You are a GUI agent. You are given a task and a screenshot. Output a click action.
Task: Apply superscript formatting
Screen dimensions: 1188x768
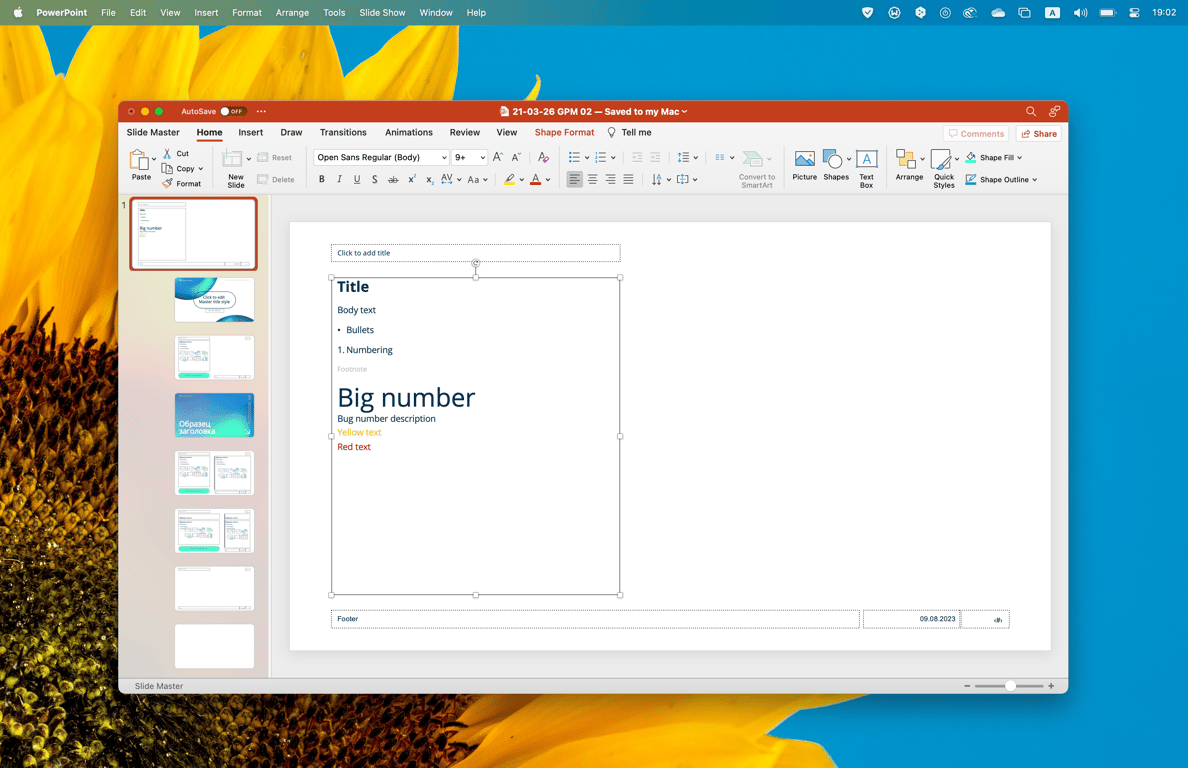pyautogui.click(x=411, y=180)
